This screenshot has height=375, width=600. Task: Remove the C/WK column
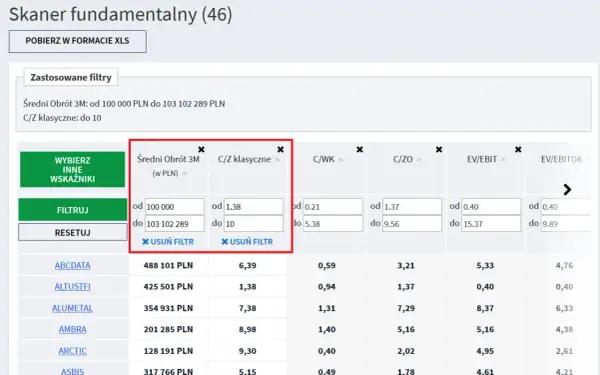pyautogui.click(x=360, y=149)
